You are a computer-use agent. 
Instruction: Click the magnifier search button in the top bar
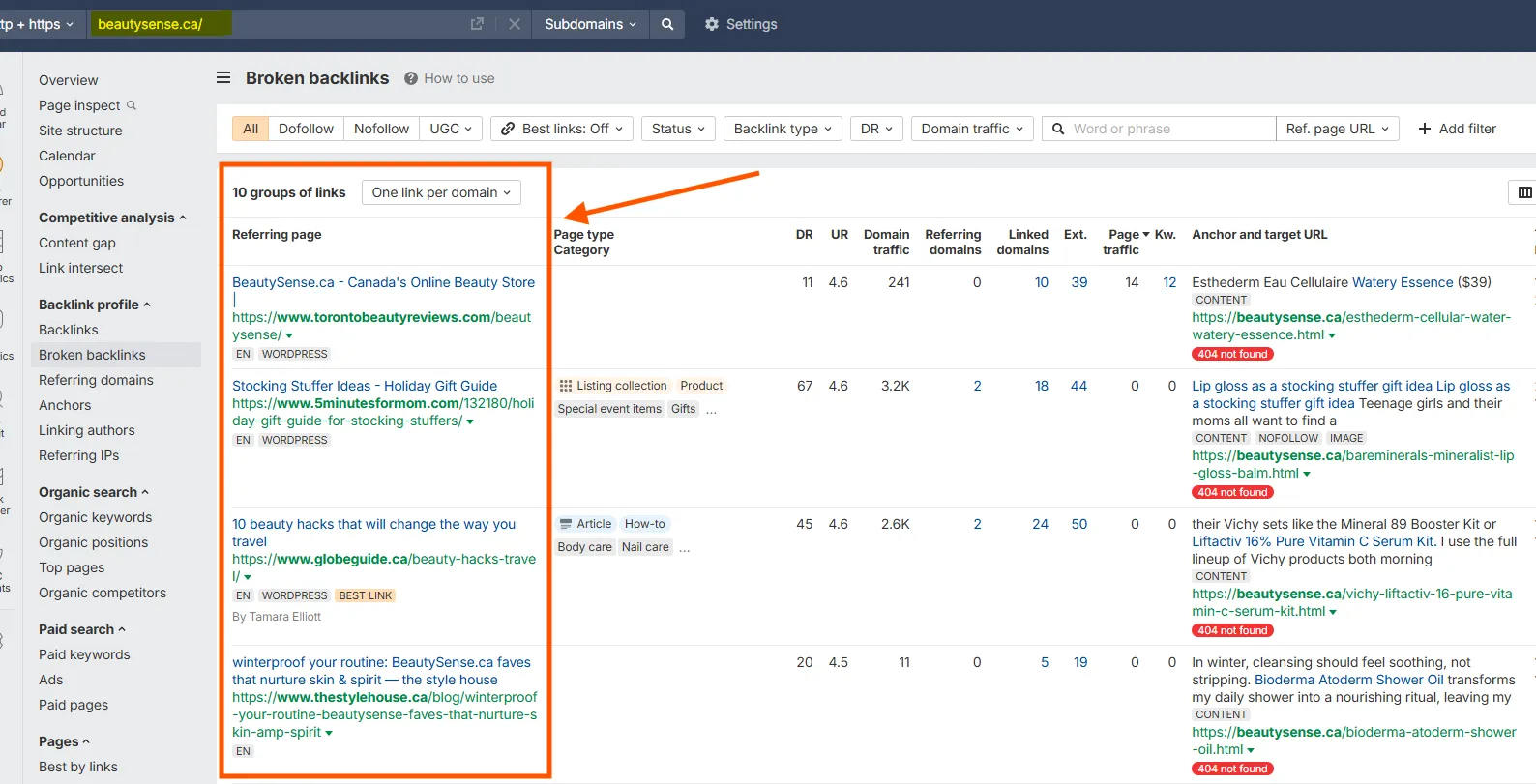667,24
